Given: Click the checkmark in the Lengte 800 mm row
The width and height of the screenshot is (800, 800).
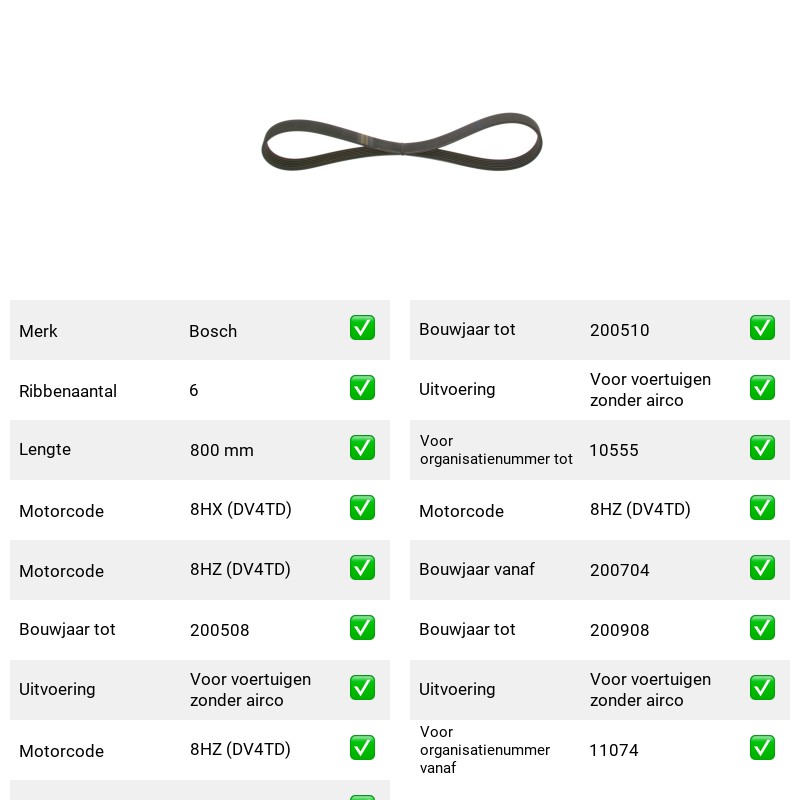Looking at the screenshot, I should point(362,447).
